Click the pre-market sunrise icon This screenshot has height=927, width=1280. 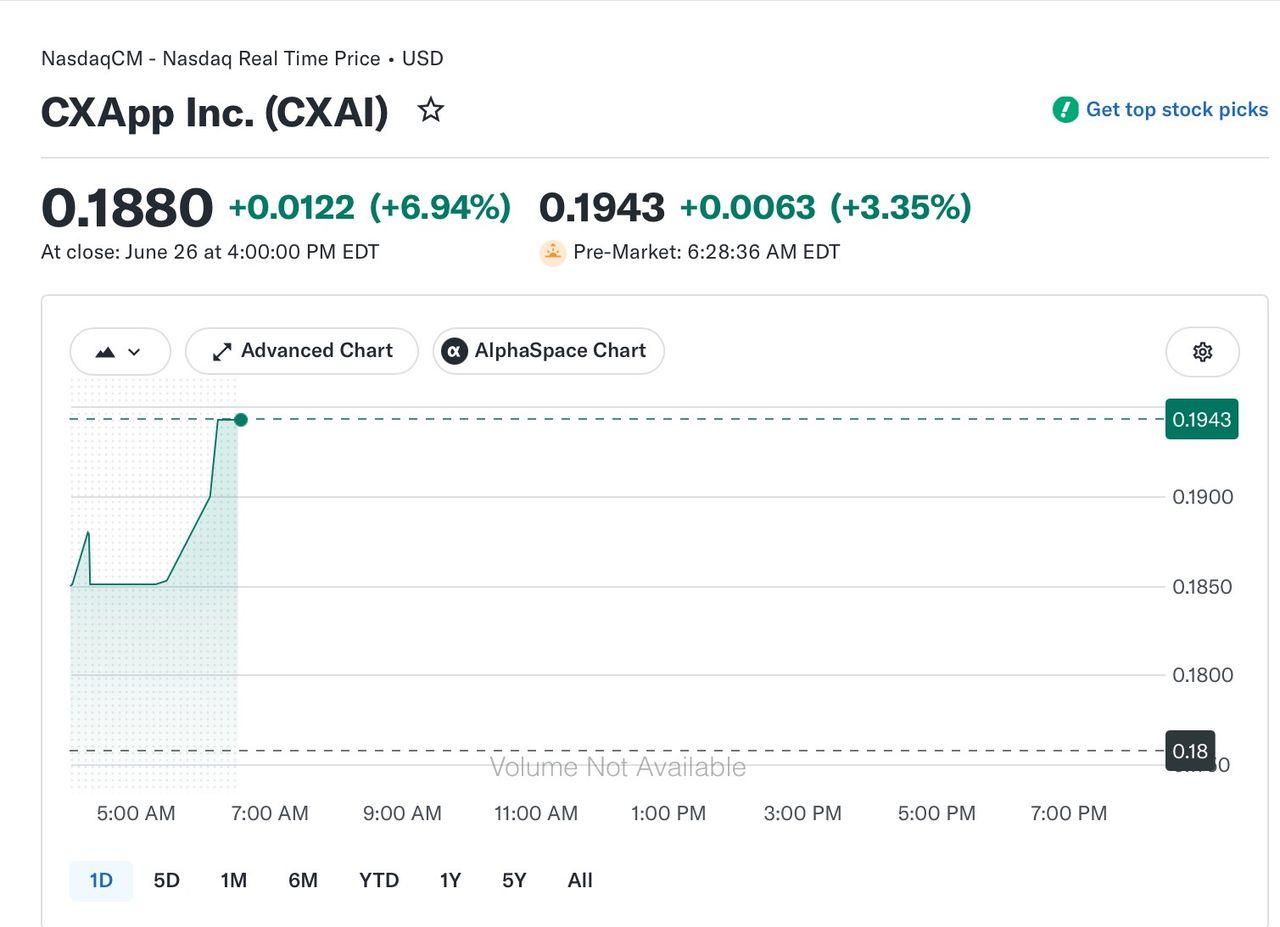pos(553,253)
